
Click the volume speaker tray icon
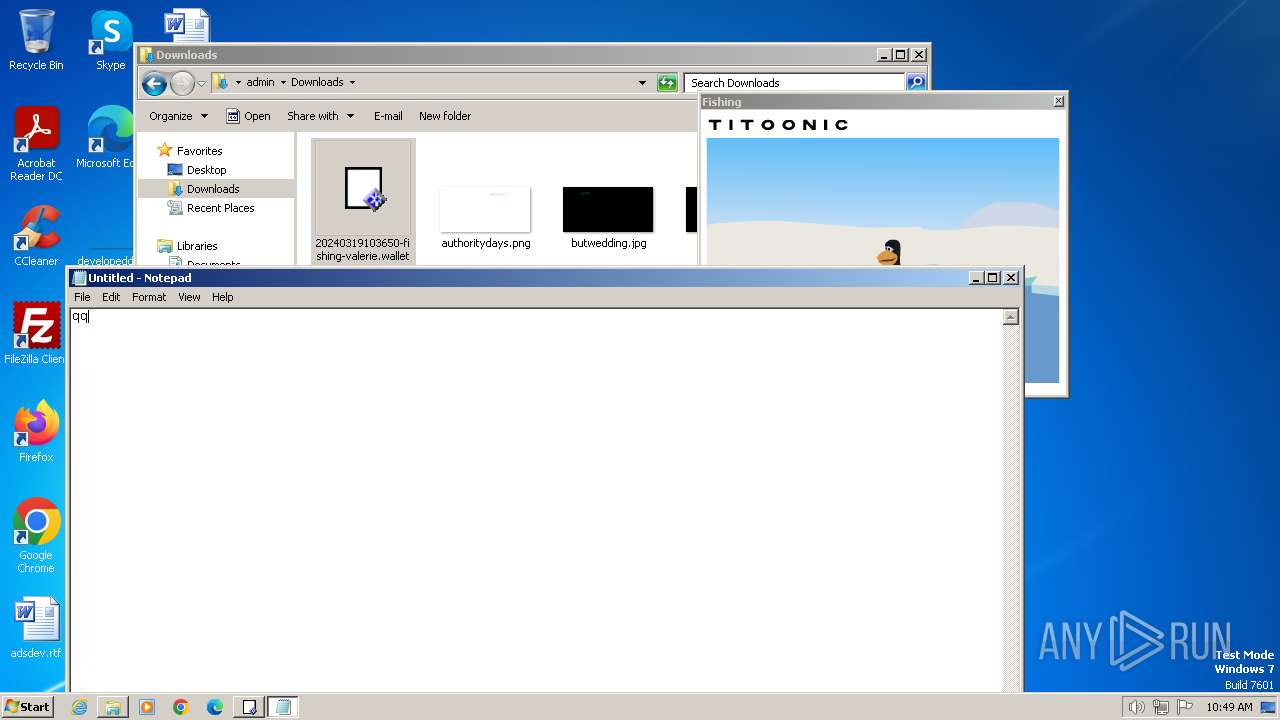coord(1136,707)
